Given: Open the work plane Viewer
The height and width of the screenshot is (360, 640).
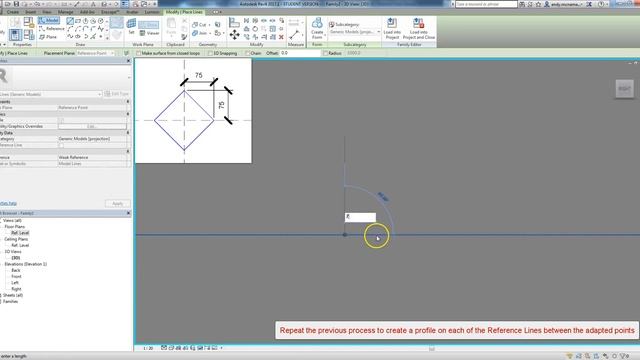Looking at the screenshot, I should tap(149, 33).
